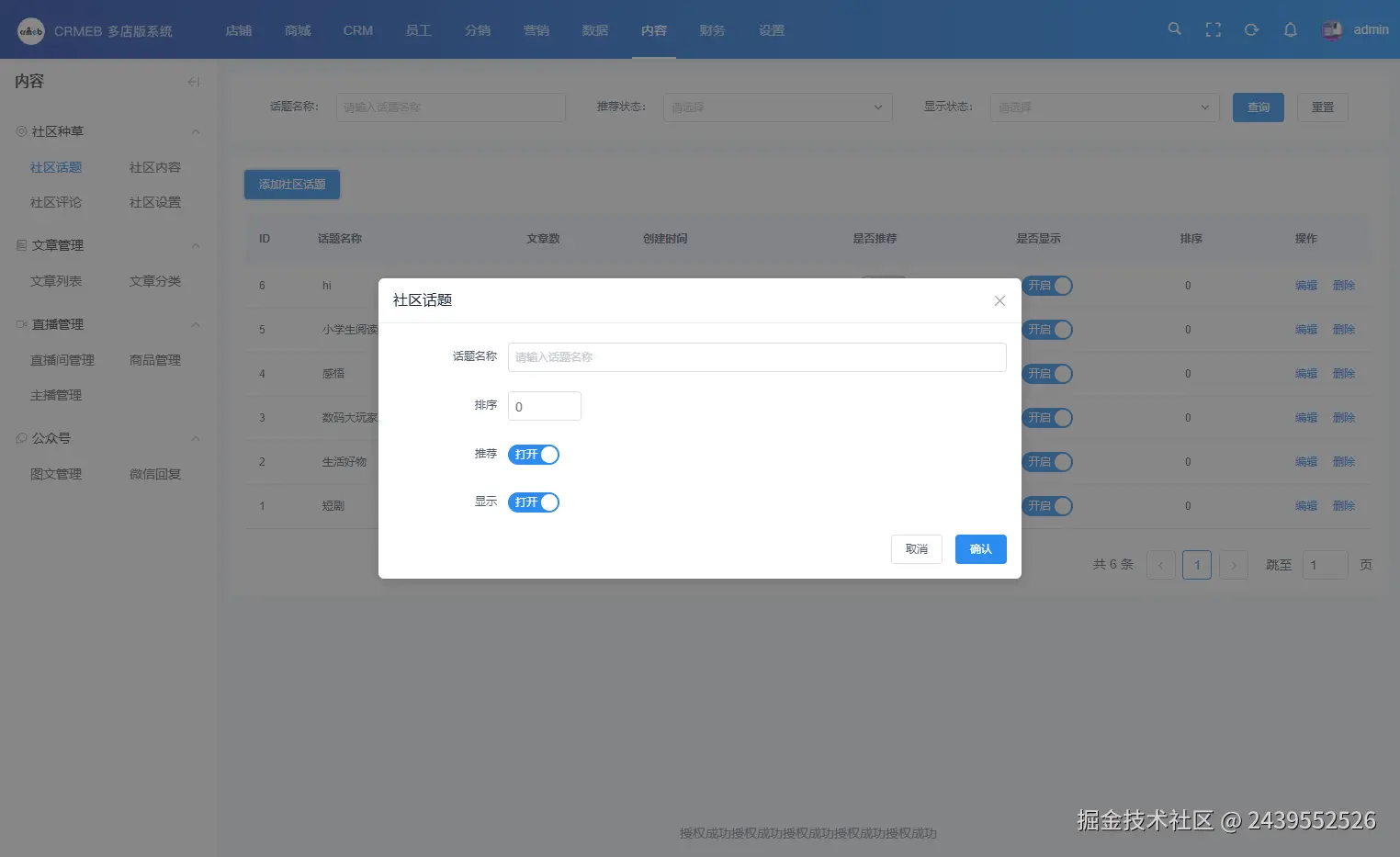Click 确认 button in the dialog
Screen dimensions: 1400x857
(x=981, y=549)
